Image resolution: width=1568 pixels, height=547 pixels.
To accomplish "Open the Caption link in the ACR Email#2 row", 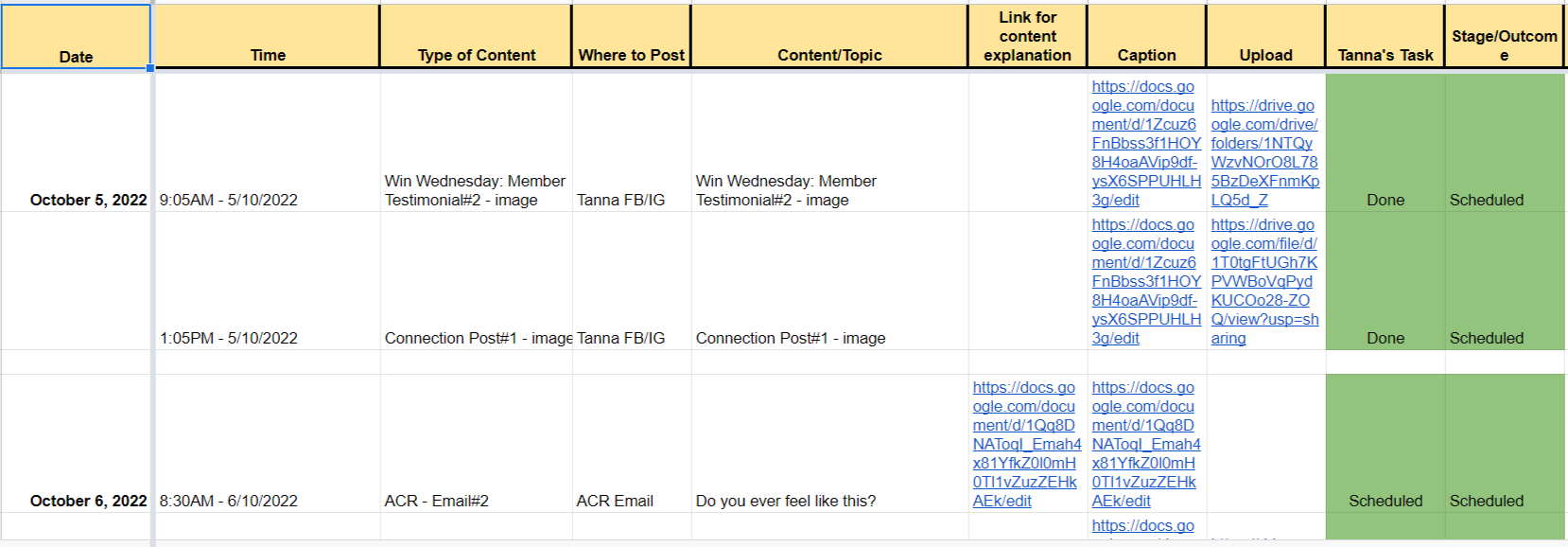I will coord(1145,444).
